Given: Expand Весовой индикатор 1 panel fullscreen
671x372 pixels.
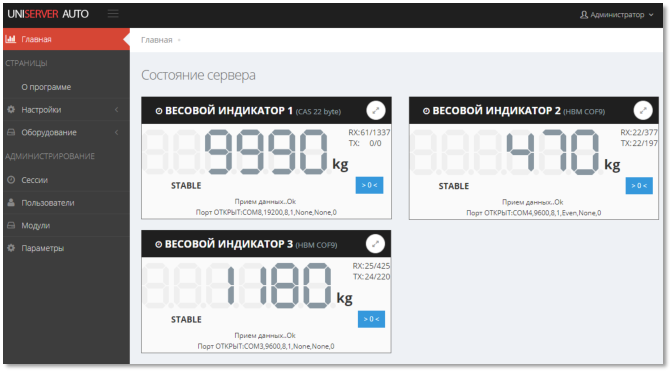Looking at the screenshot, I should point(376,110).
